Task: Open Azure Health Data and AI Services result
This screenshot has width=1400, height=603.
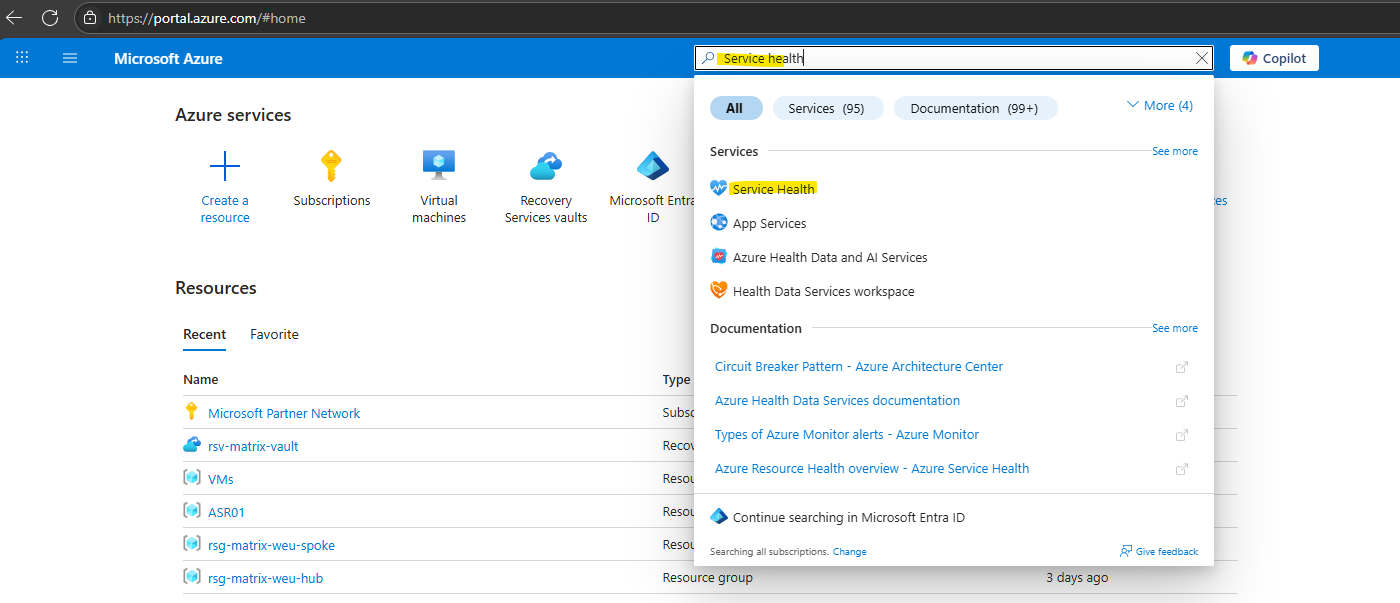Action: pyautogui.click(x=830, y=257)
